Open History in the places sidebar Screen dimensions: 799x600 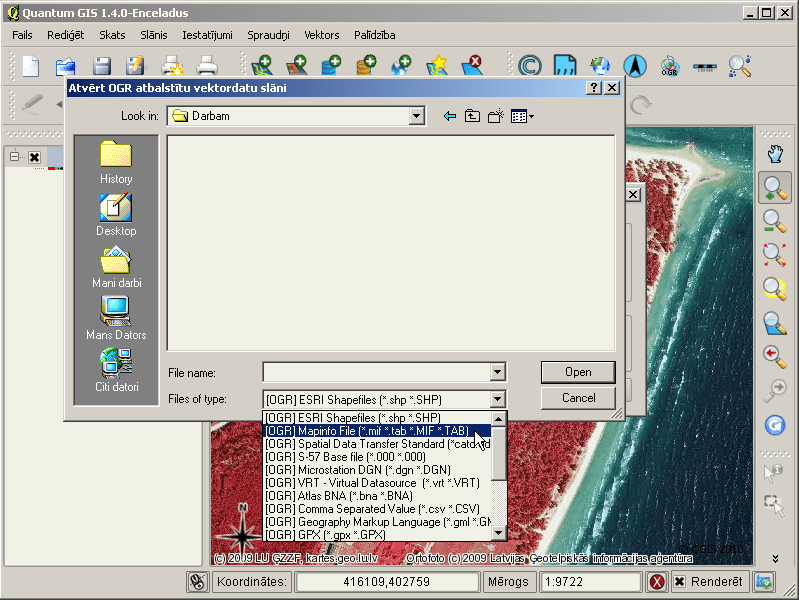(x=116, y=162)
